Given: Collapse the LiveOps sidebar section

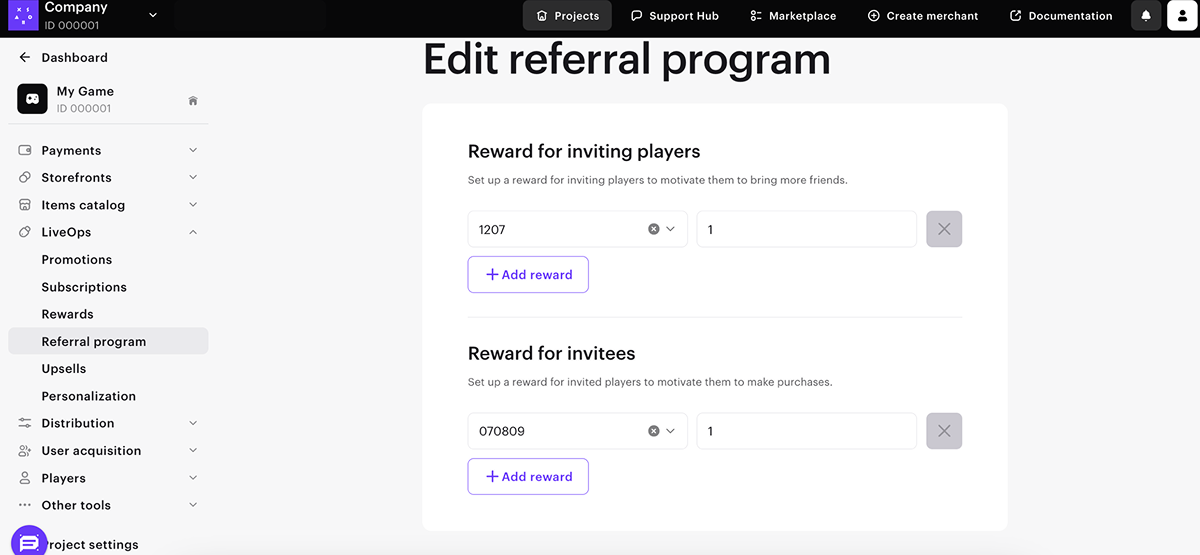Looking at the screenshot, I should (x=193, y=232).
